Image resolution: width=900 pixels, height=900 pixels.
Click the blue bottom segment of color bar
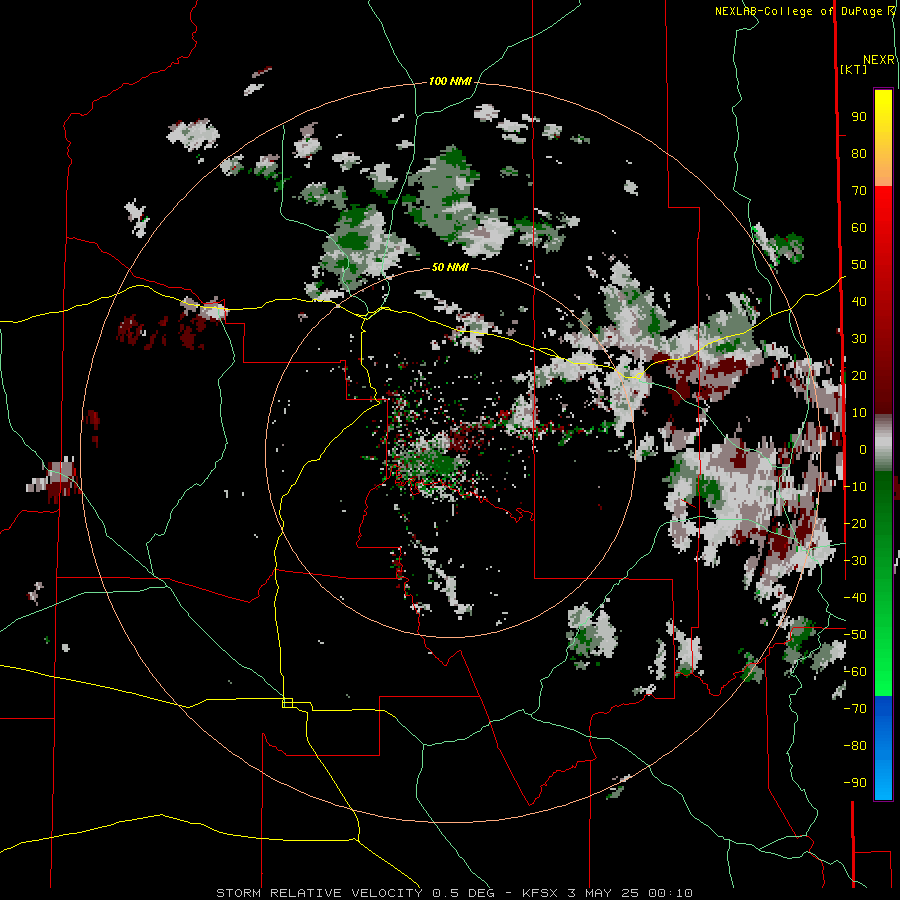click(x=883, y=748)
